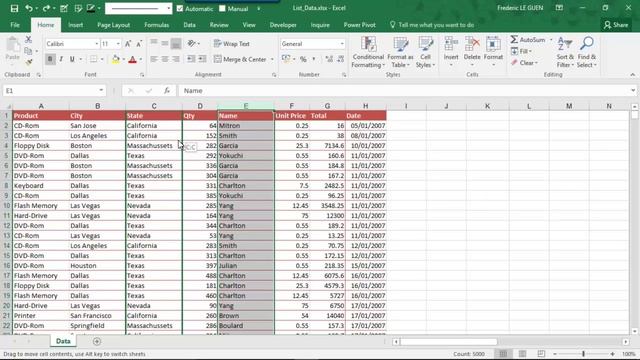
Task: Click the Share button
Action: pos(616,25)
